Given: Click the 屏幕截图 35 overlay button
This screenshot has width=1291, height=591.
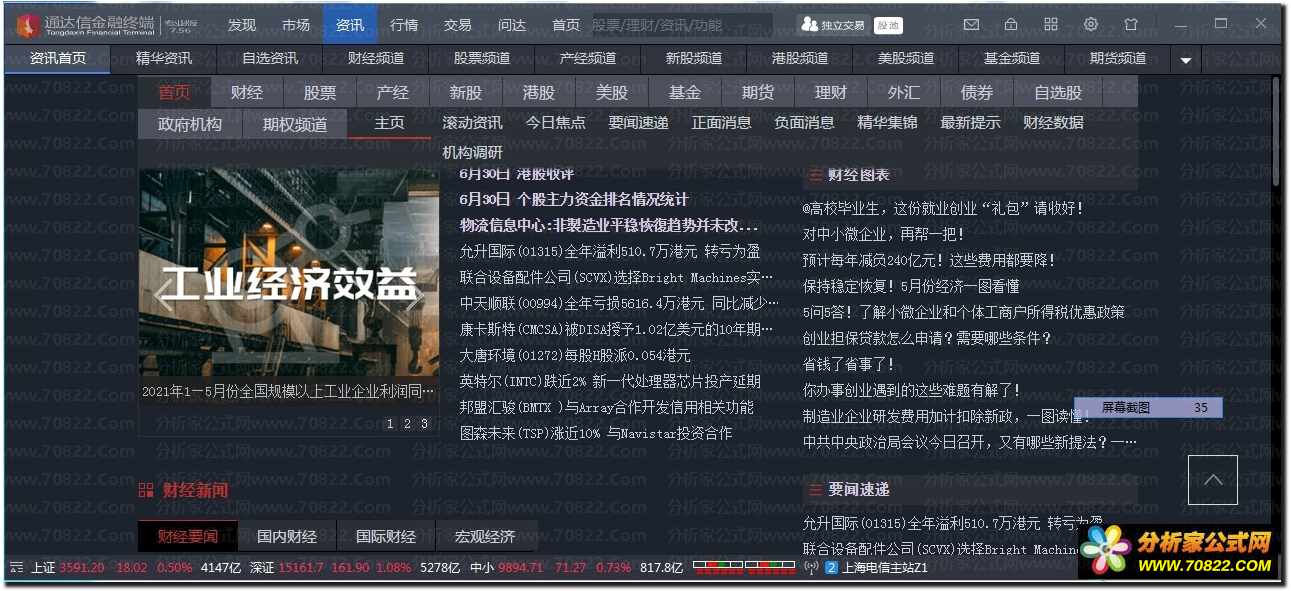Looking at the screenshot, I should 1148,407.
